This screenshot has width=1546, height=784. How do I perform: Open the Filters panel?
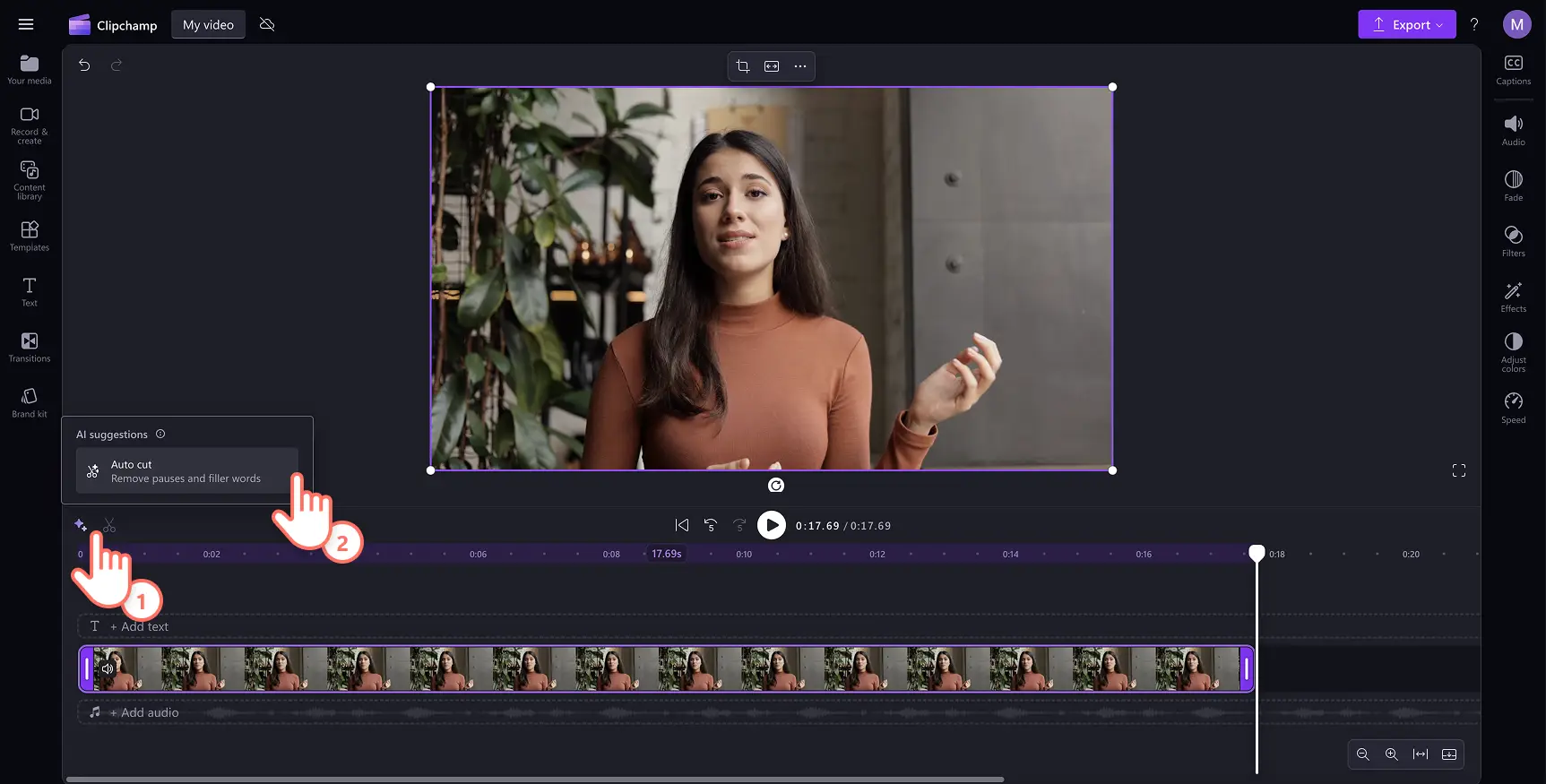point(1513,240)
